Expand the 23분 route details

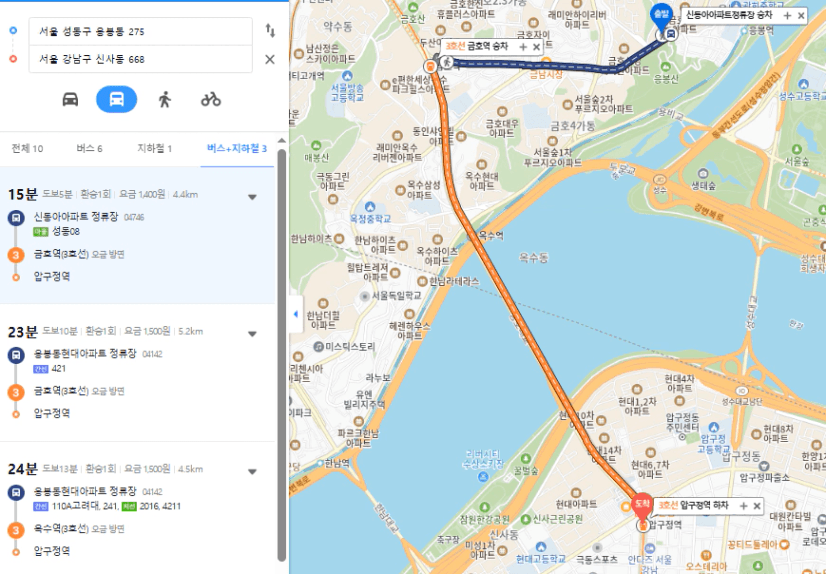[252, 334]
